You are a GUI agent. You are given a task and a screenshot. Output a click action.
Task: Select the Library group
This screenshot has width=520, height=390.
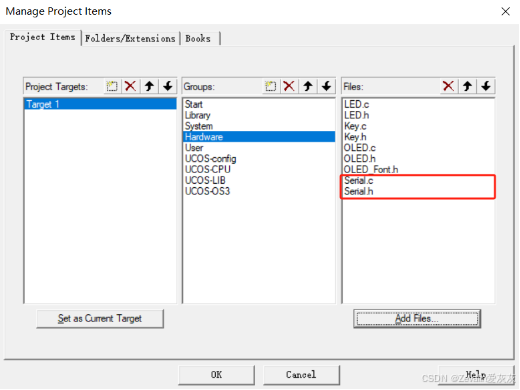coord(259,115)
